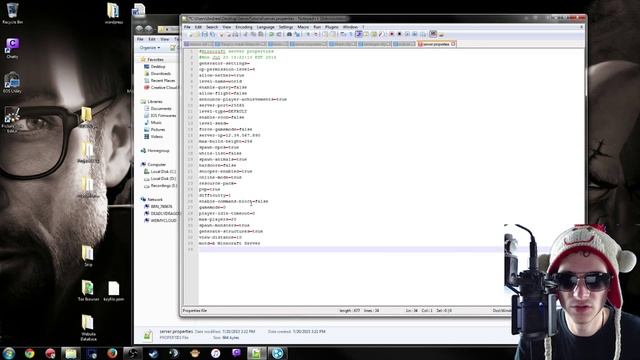Click the File Explorer taskbar button

coord(71,353)
